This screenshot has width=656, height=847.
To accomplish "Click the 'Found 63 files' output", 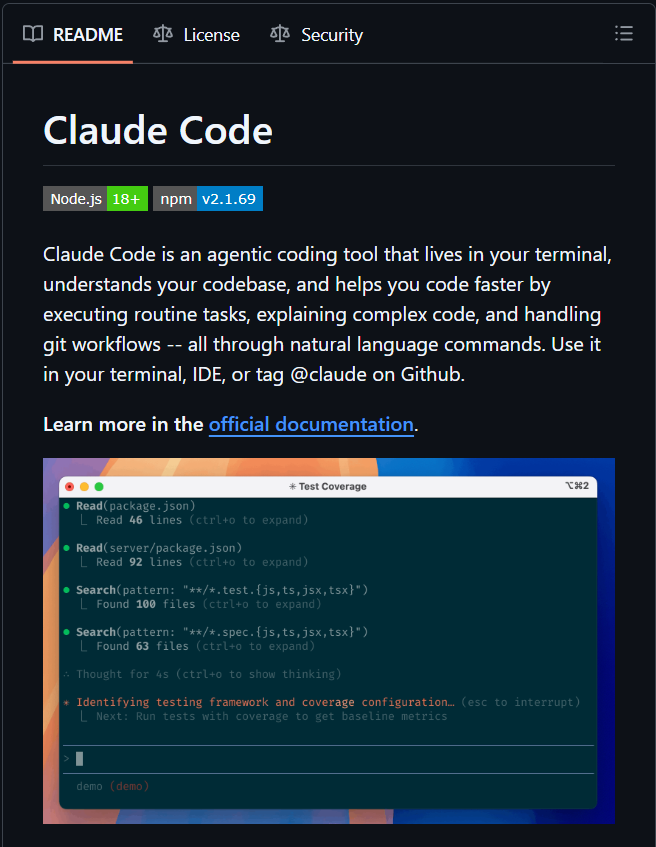I will 143,646.
